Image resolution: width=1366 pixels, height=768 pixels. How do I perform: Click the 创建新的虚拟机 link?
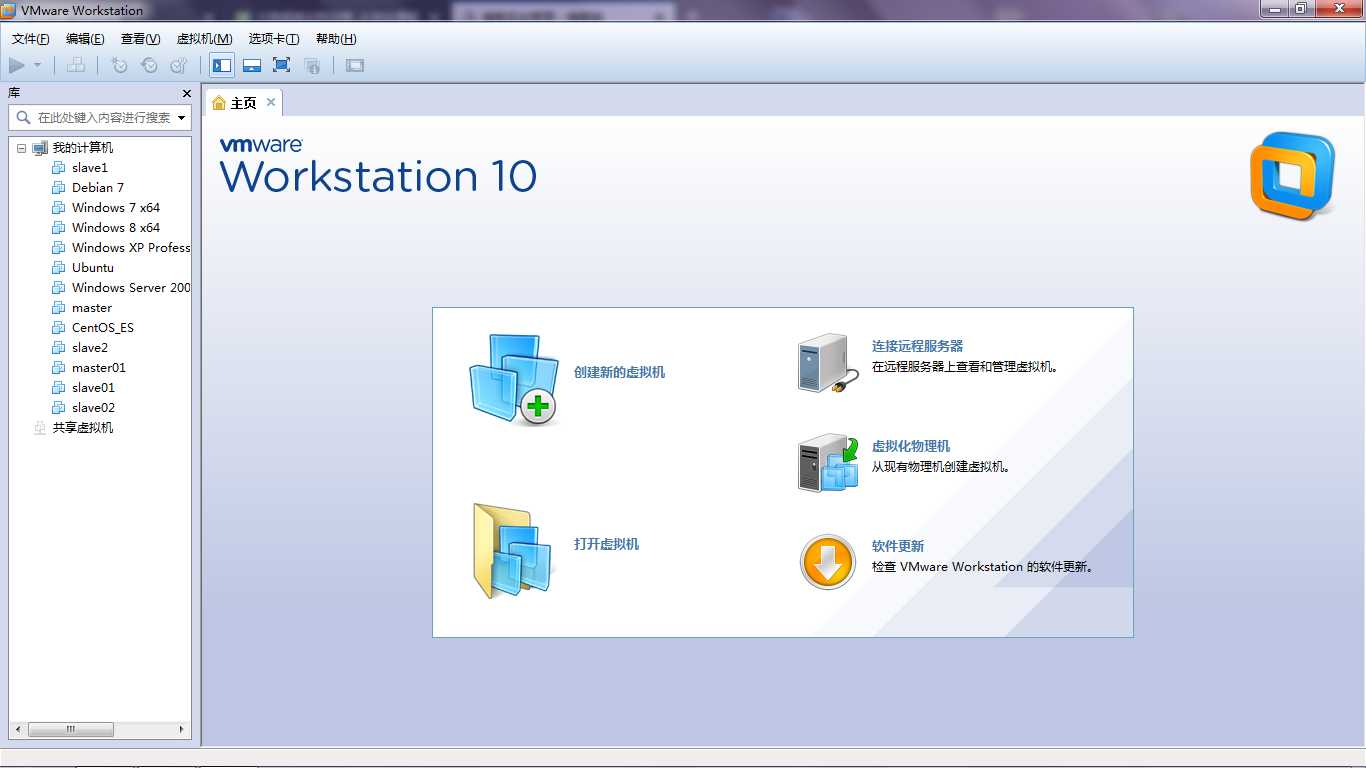(619, 372)
